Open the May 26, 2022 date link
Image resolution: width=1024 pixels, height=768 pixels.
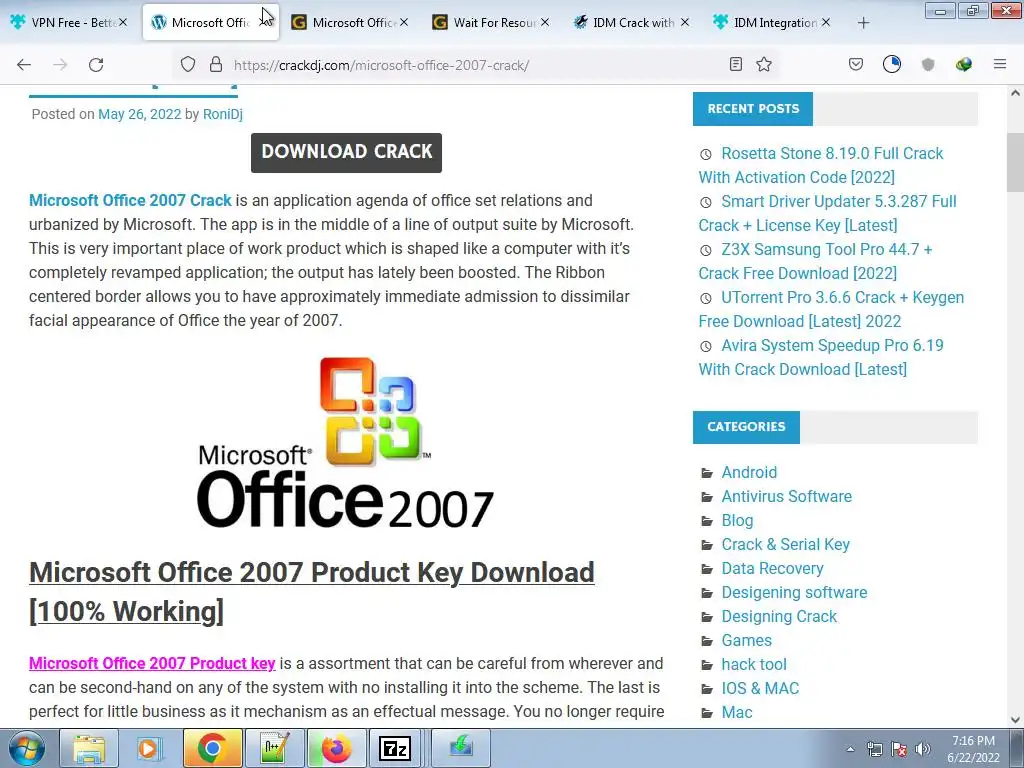click(140, 114)
